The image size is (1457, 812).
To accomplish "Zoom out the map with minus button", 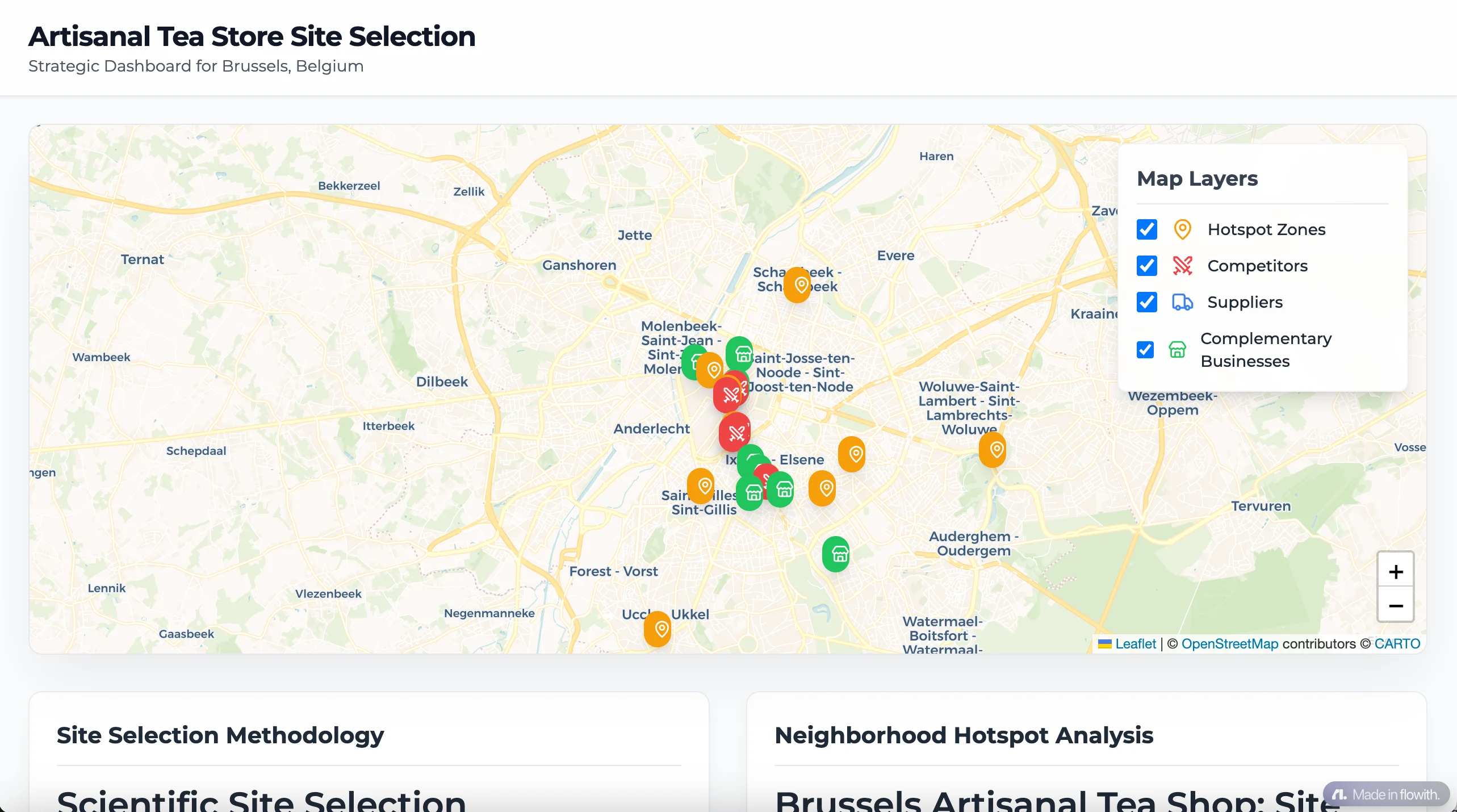I will 1396,605.
